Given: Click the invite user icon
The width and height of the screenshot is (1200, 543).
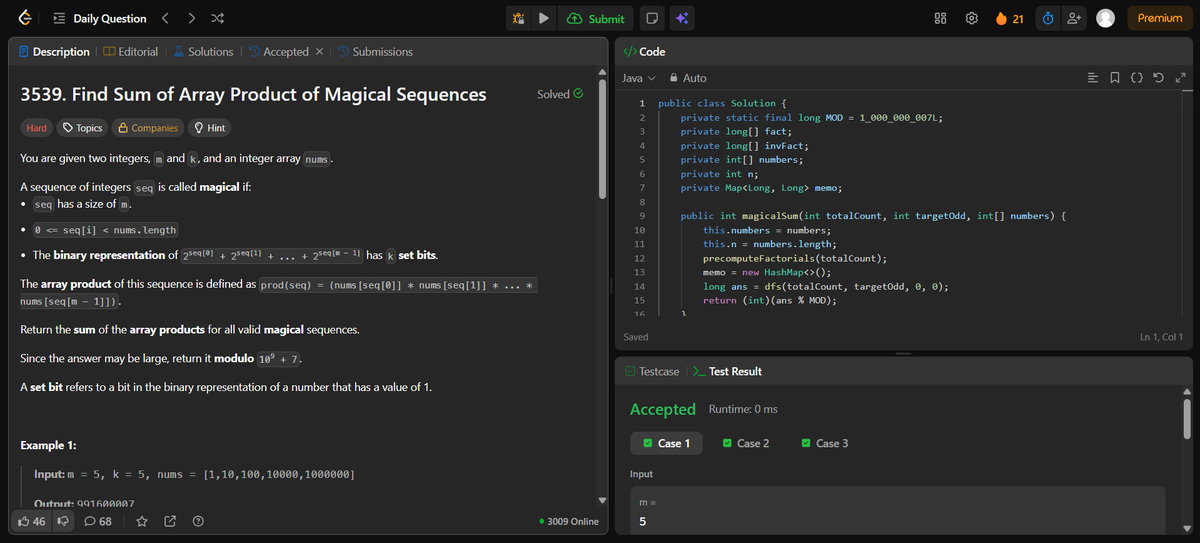Looking at the screenshot, I should pos(1074,18).
